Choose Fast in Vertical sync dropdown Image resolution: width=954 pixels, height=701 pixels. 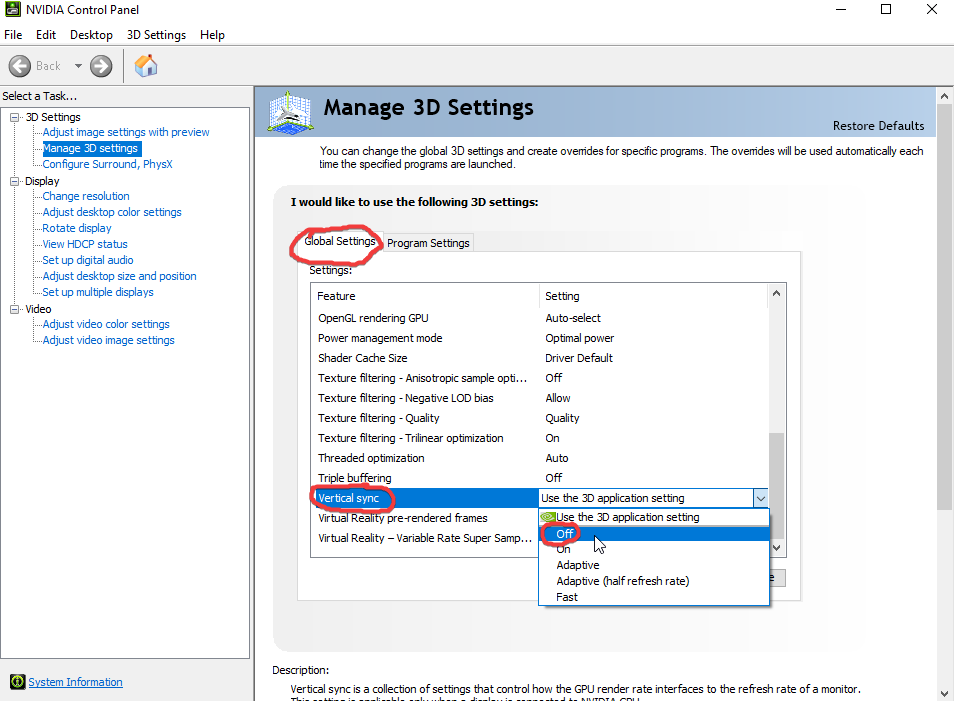pyautogui.click(x=654, y=597)
